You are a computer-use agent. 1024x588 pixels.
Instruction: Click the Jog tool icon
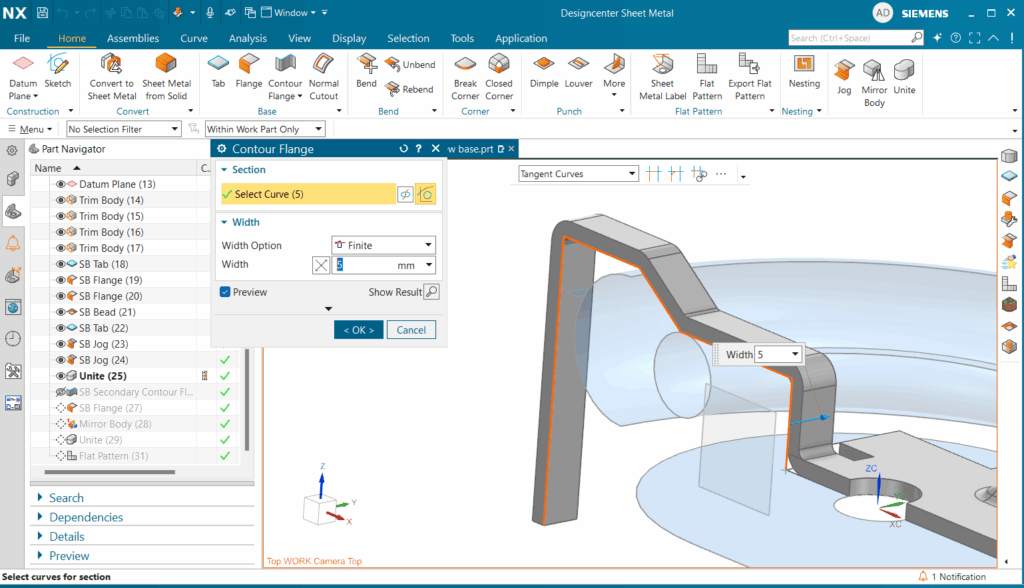844,76
